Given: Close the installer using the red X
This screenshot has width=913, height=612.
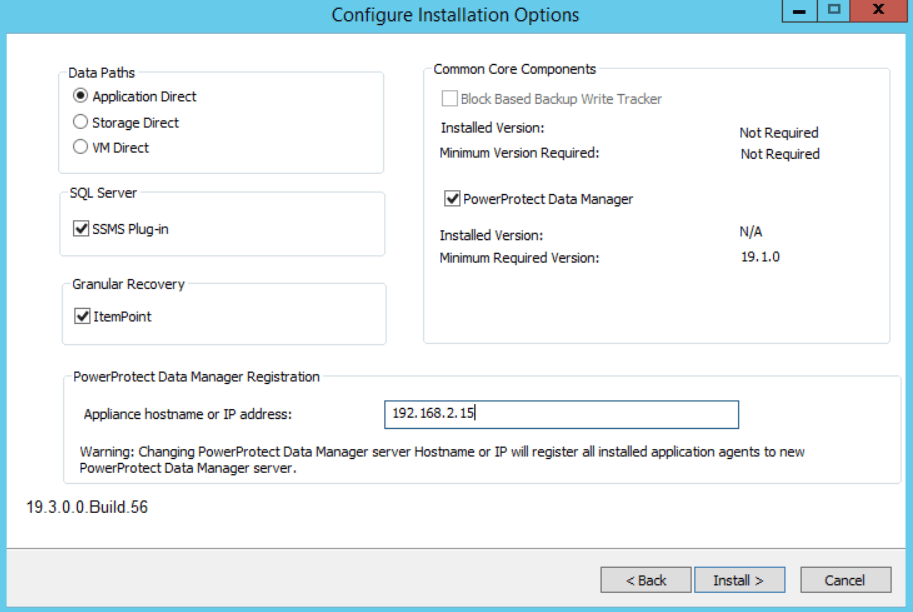Looking at the screenshot, I should (x=878, y=9).
